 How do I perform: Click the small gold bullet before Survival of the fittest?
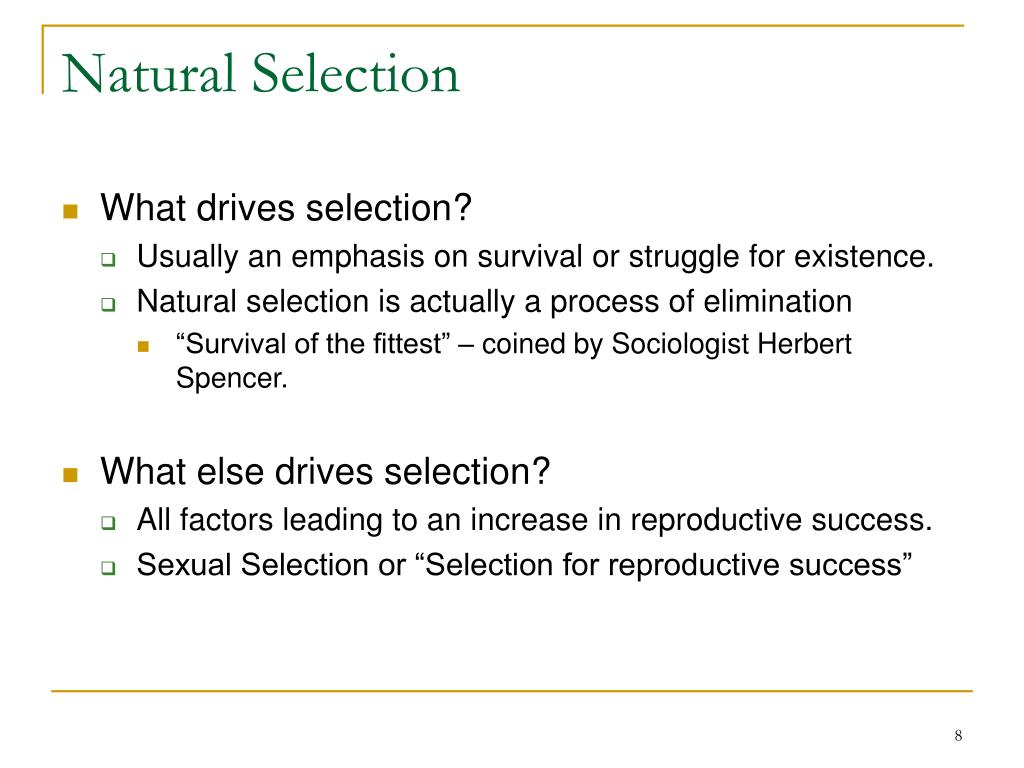(x=144, y=346)
